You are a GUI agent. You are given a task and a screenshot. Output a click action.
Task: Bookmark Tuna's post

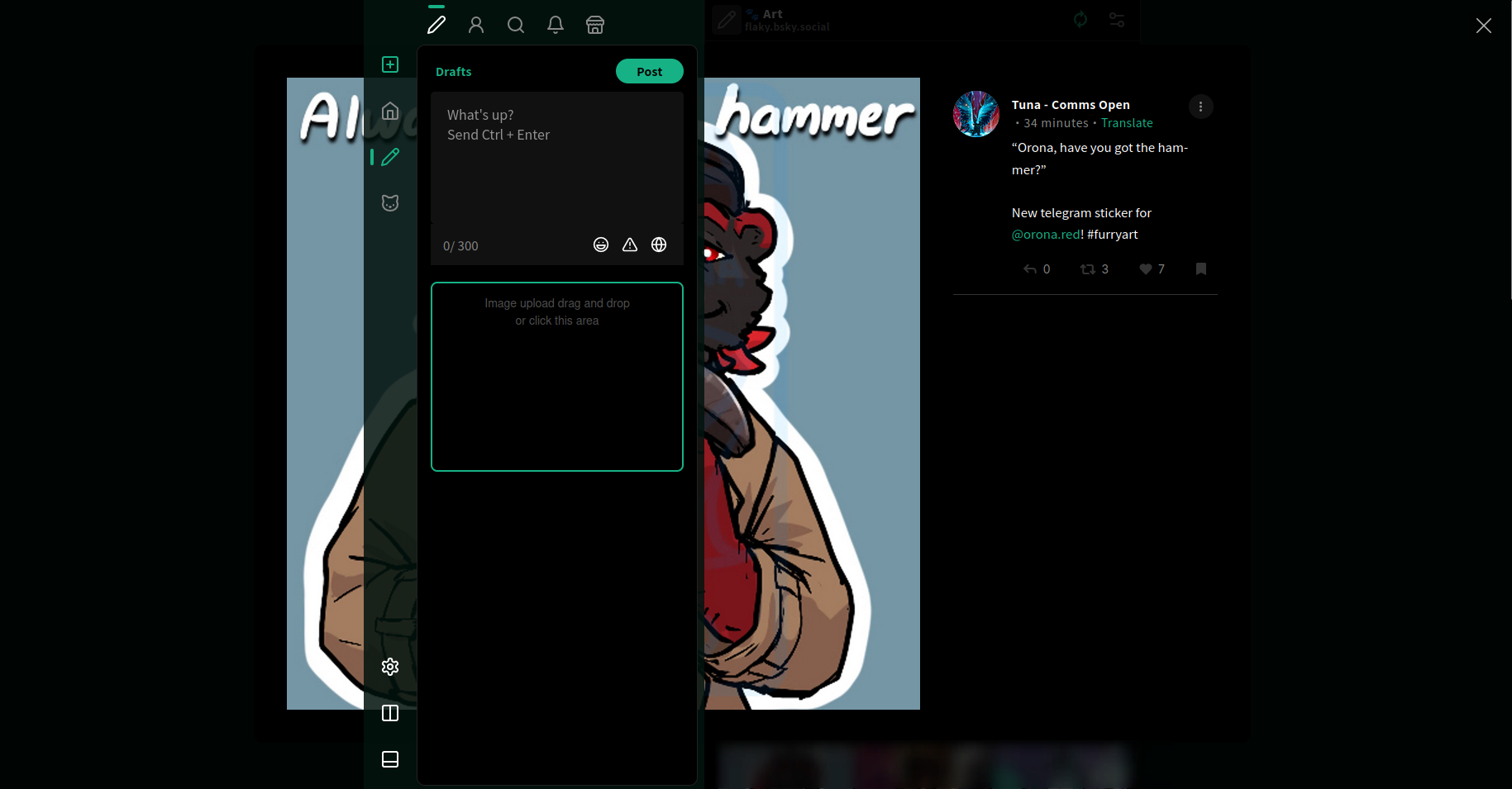pos(1200,269)
